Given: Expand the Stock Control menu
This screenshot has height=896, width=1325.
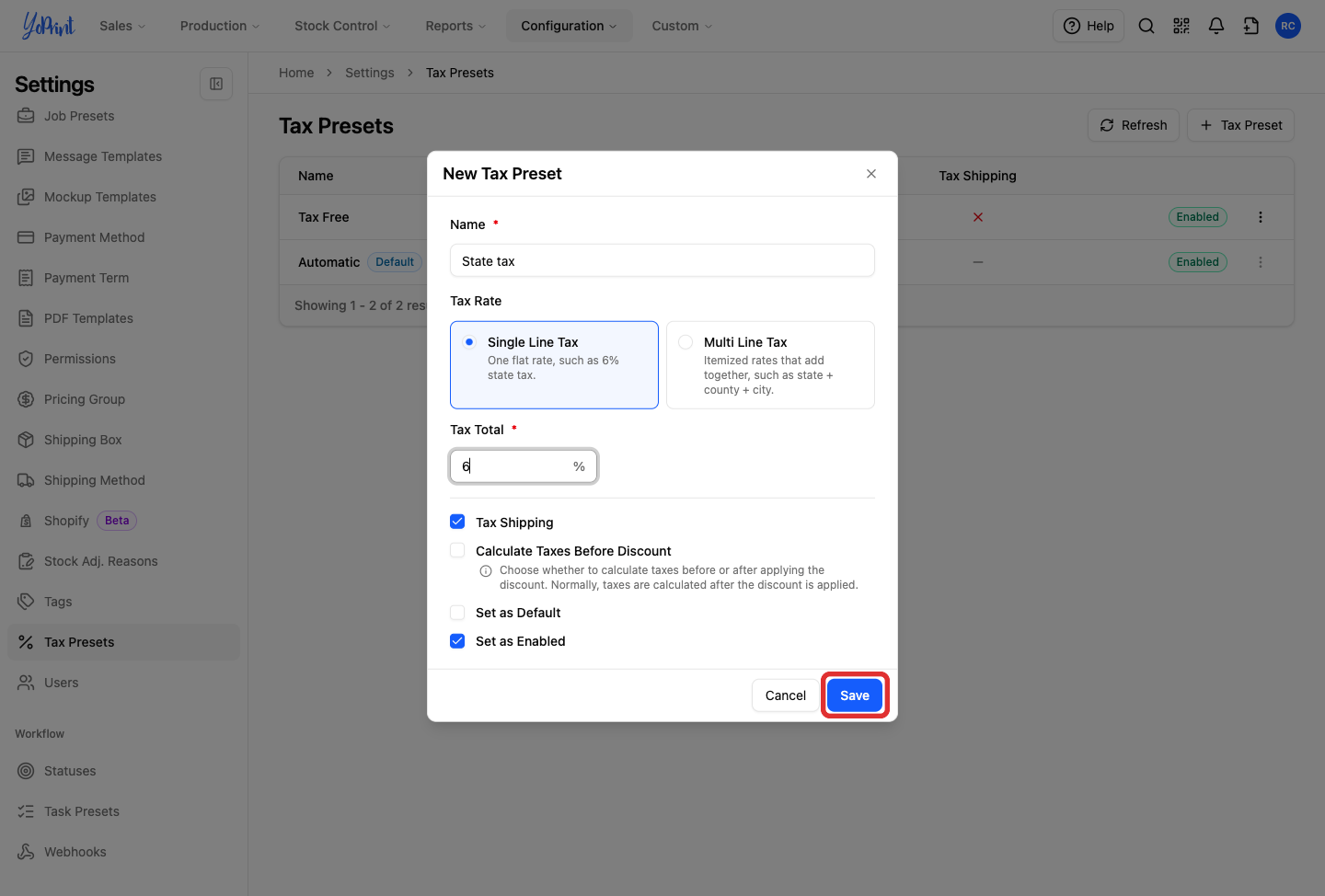Looking at the screenshot, I should [x=342, y=26].
